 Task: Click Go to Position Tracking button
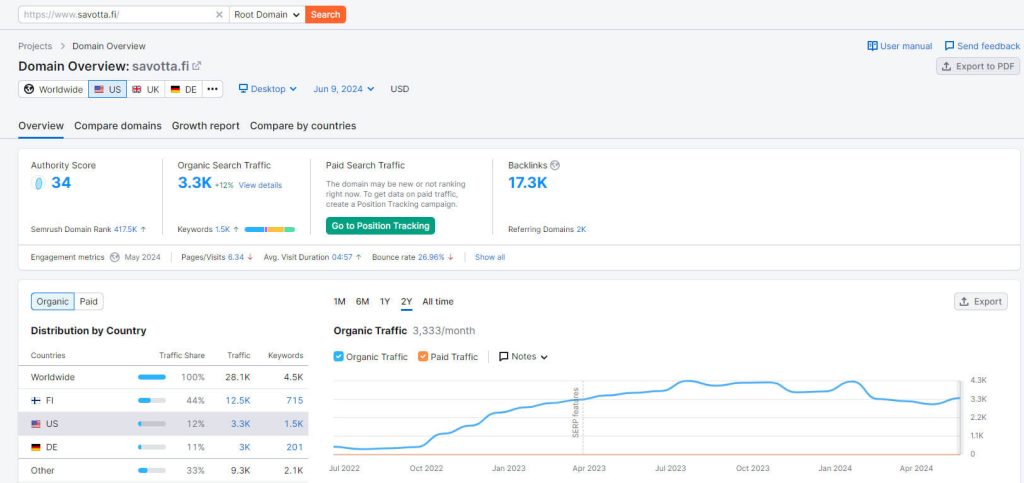coord(380,226)
